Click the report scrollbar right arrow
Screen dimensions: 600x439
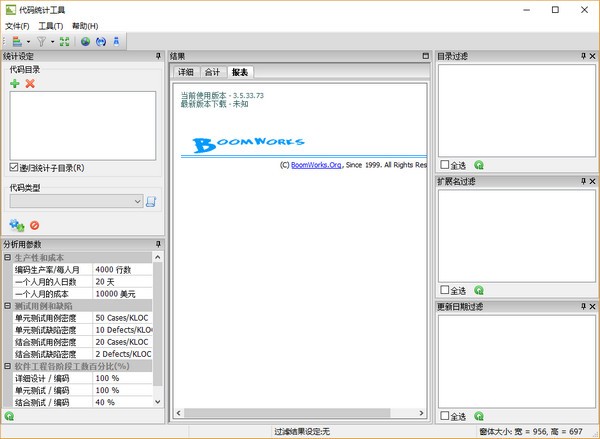click(x=421, y=413)
